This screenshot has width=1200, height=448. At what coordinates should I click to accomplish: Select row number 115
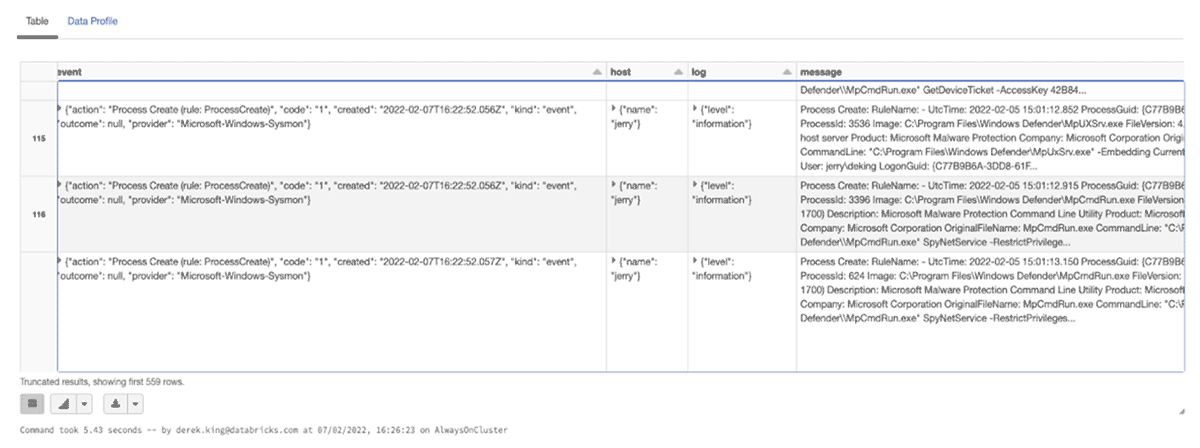click(40, 139)
